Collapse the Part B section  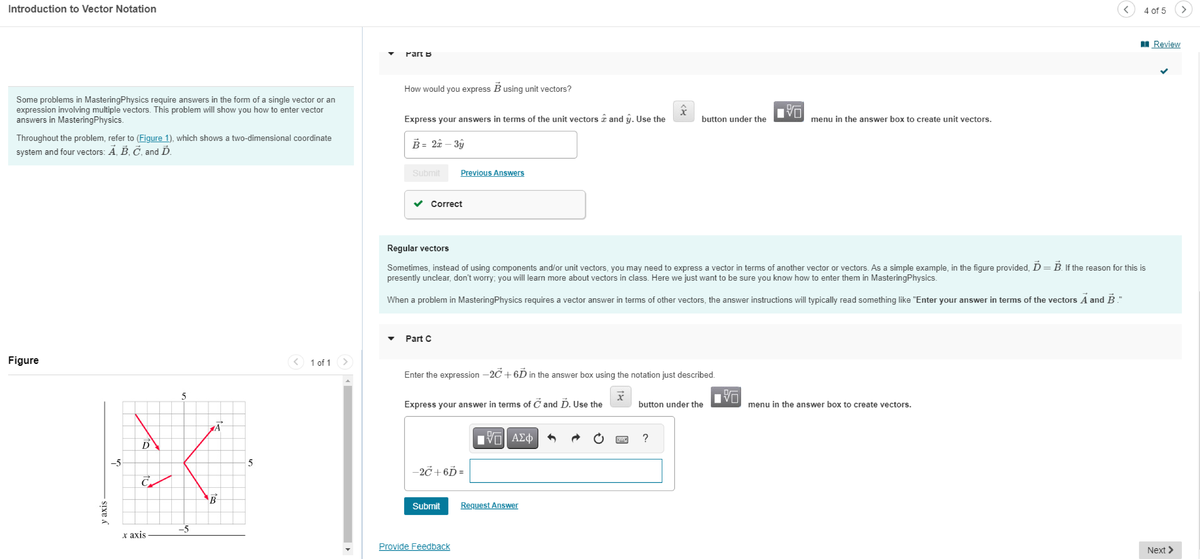392,53
